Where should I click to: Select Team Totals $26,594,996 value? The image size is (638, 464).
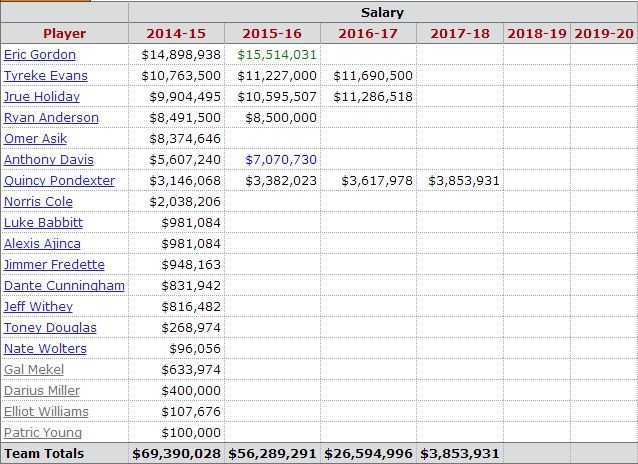pos(368,454)
